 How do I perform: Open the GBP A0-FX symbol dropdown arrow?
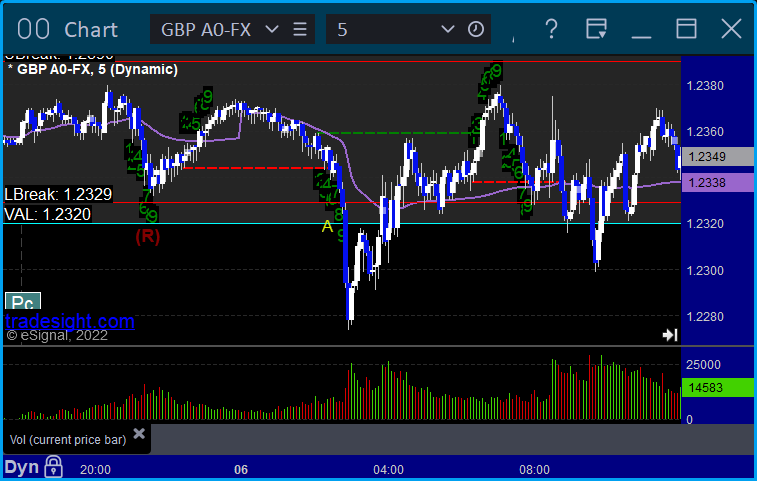tap(272, 29)
